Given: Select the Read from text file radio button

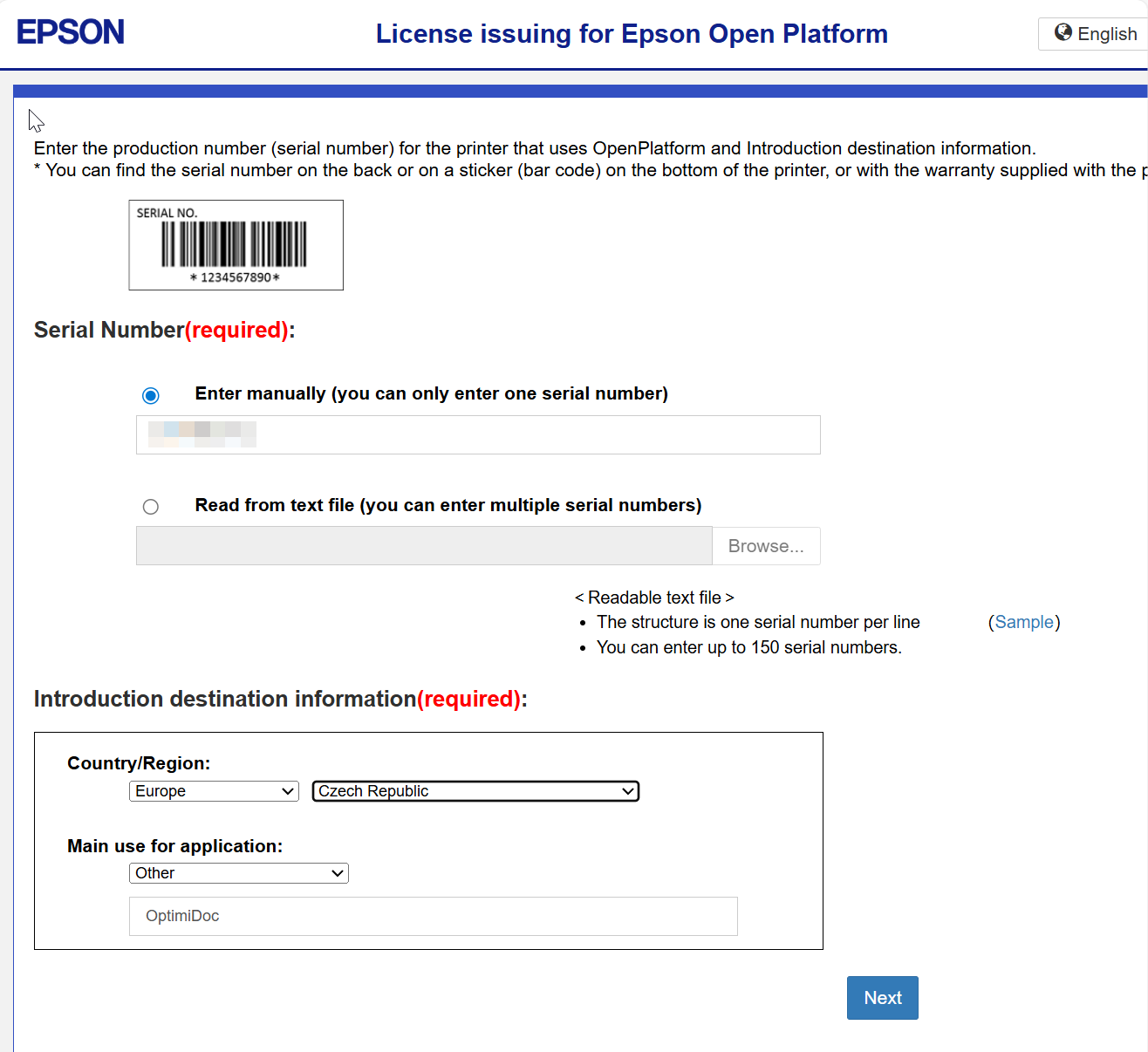Looking at the screenshot, I should pyautogui.click(x=151, y=507).
